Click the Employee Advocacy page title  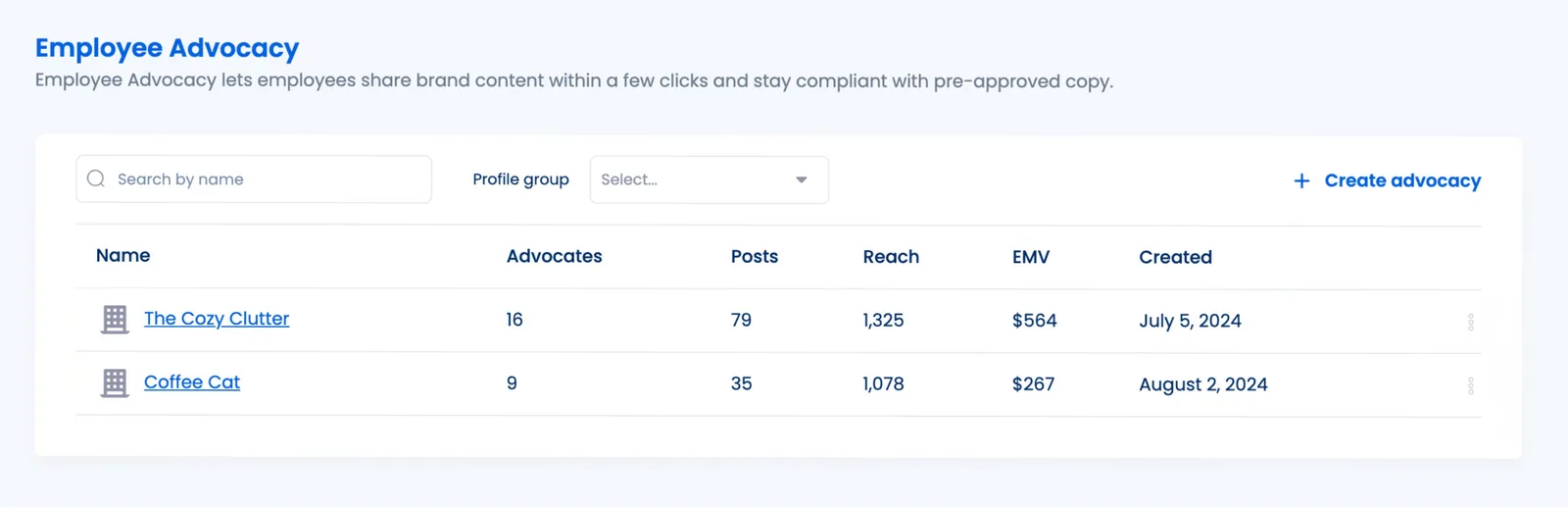[167, 48]
